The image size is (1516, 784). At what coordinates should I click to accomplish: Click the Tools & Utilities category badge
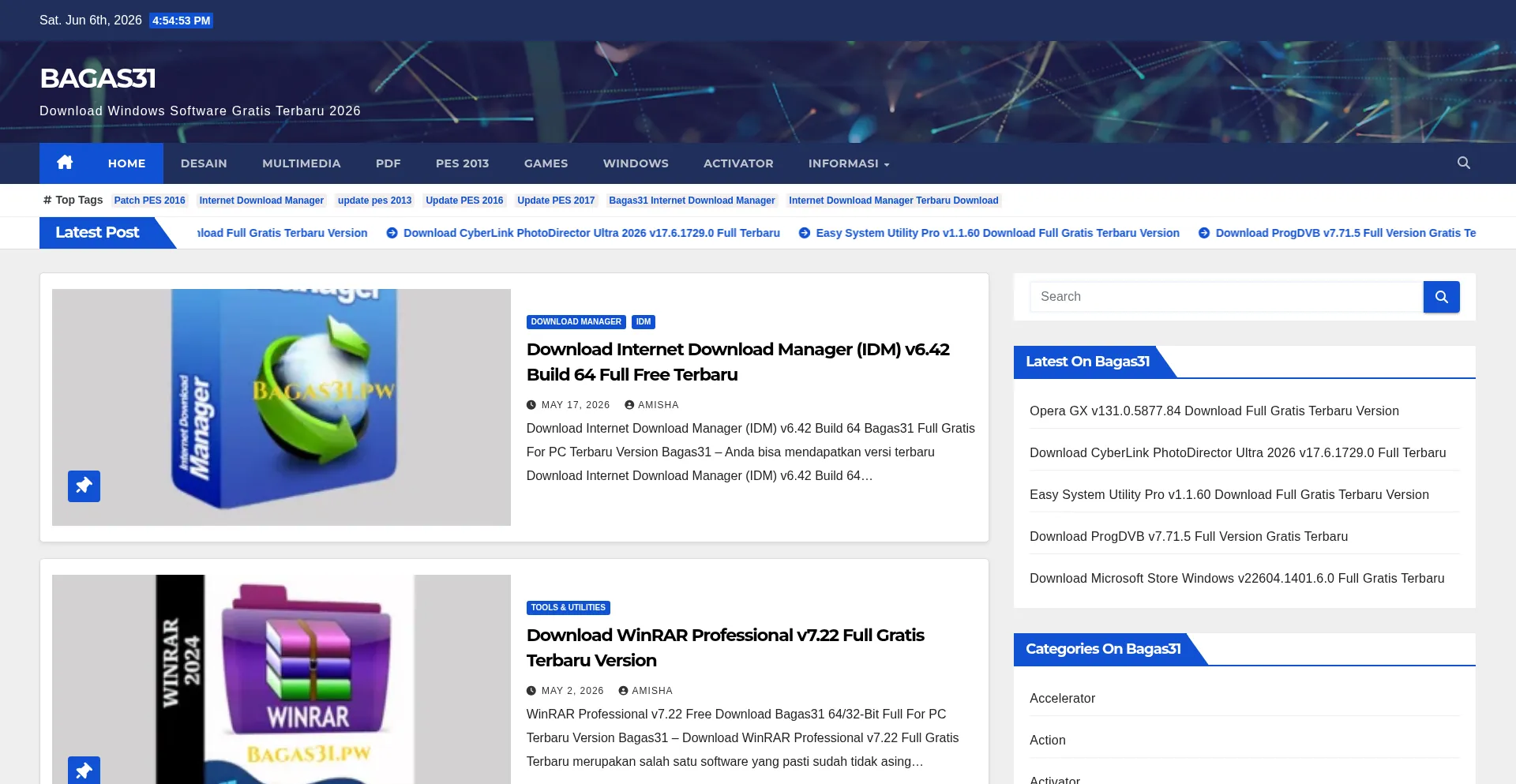click(x=568, y=608)
